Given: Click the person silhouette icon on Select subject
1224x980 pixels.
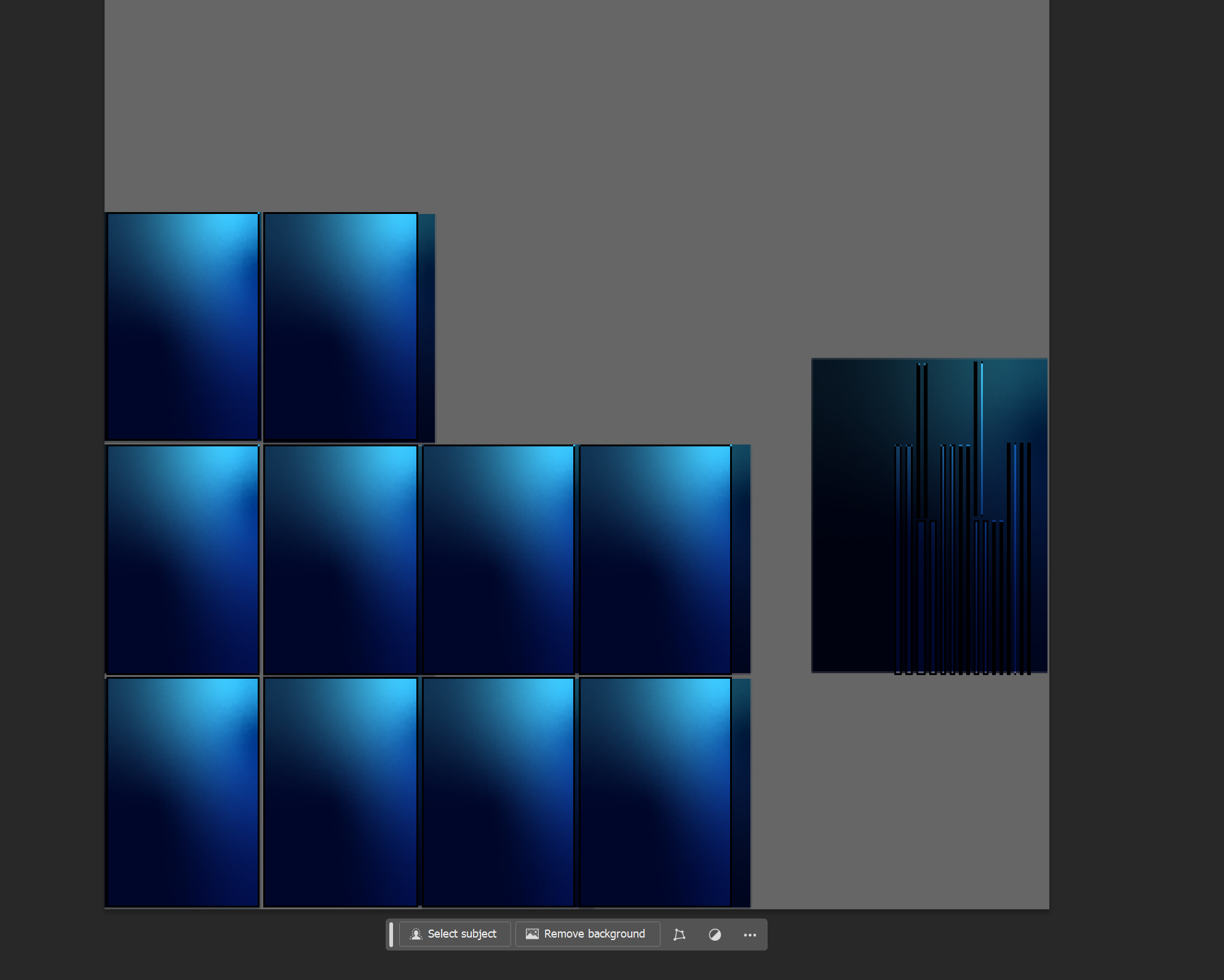Looking at the screenshot, I should click(x=416, y=934).
